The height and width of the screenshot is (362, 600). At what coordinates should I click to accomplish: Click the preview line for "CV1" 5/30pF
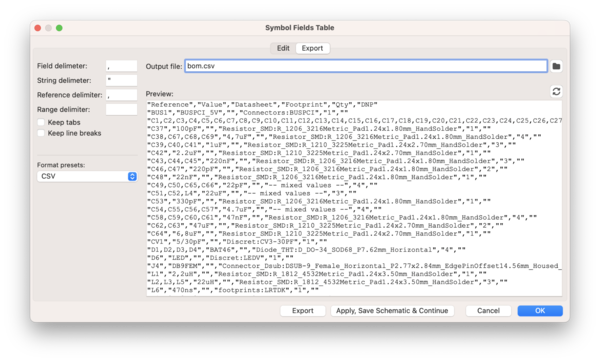click(x=237, y=241)
